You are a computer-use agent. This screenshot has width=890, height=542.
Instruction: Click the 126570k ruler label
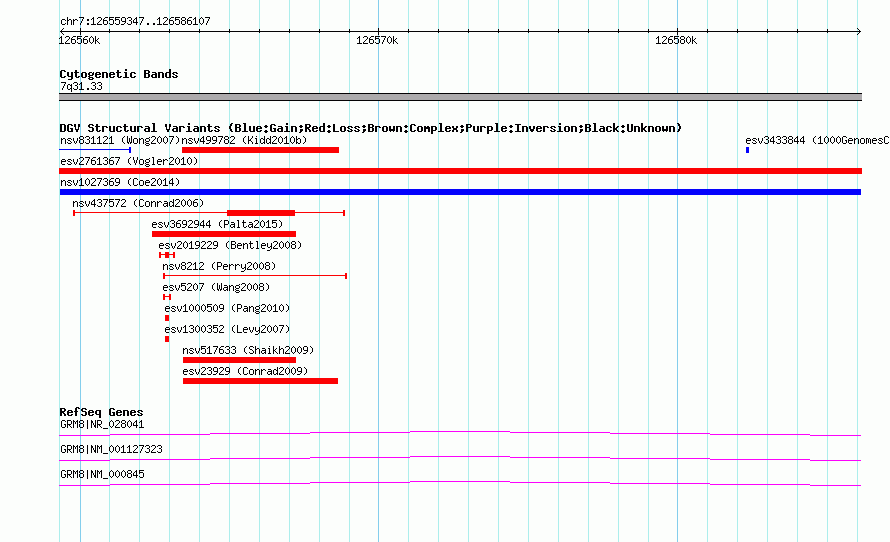[x=377, y=40]
